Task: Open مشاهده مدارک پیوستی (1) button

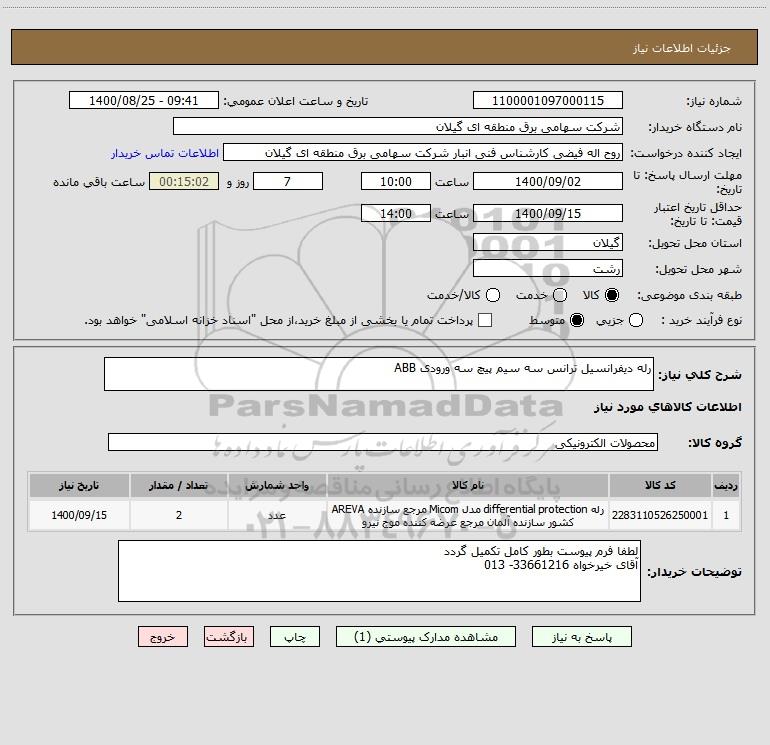Action: [426, 637]
